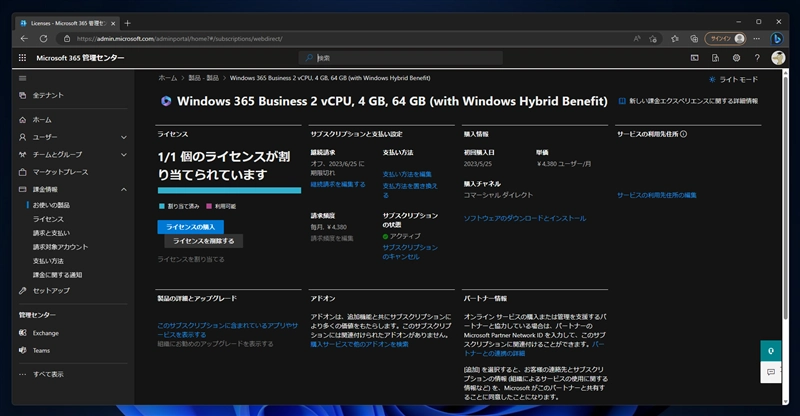Open help question mark icon
This screenshot has height=416, width=800.
coord(757,58)
